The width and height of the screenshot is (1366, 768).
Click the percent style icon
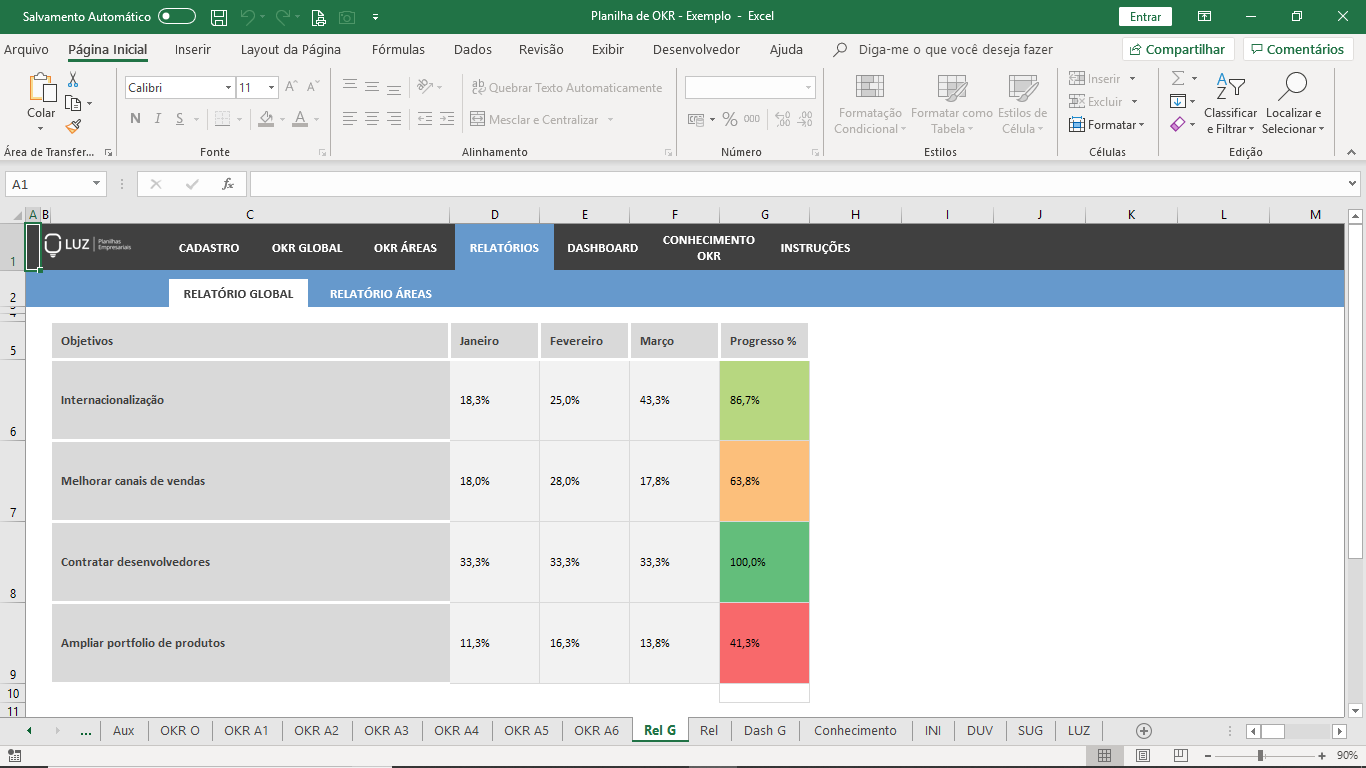coord(730,119)
